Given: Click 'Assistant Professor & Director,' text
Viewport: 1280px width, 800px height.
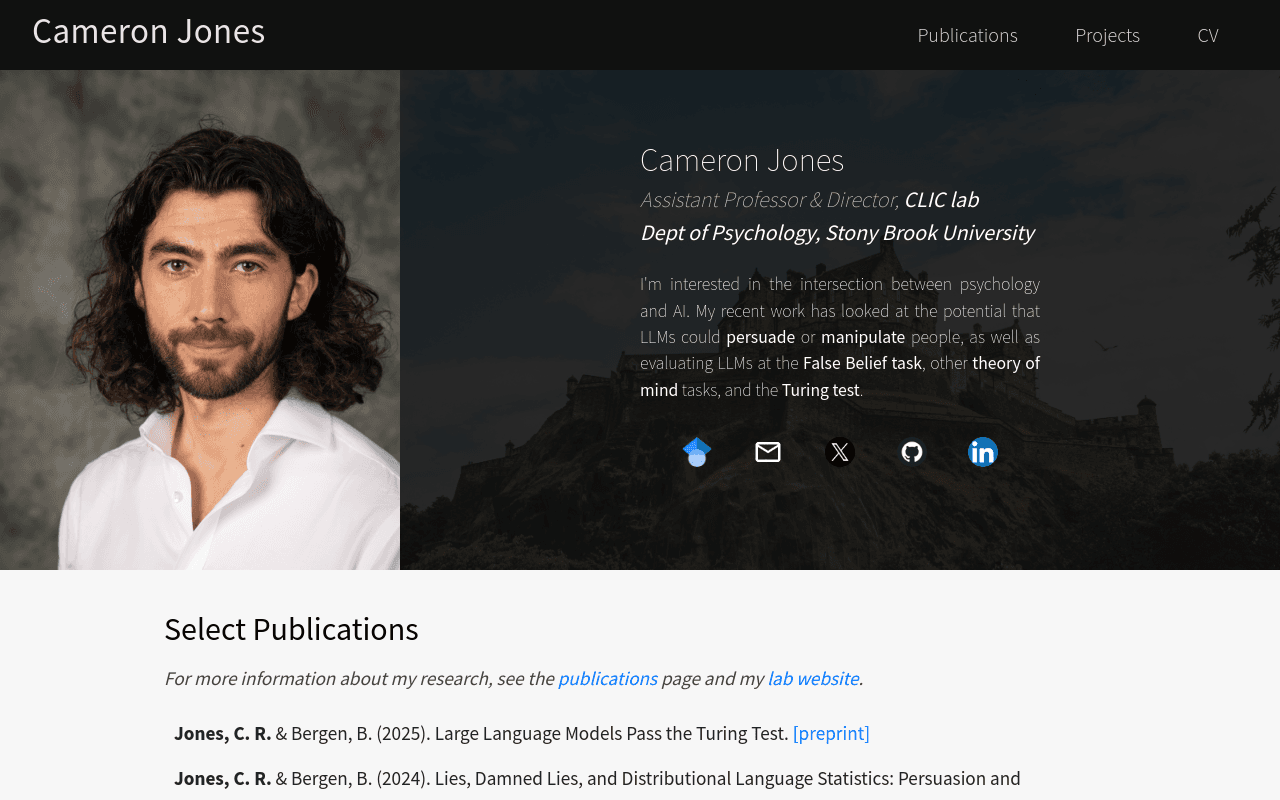Looking at the screenshot, I should coord(769,199).
